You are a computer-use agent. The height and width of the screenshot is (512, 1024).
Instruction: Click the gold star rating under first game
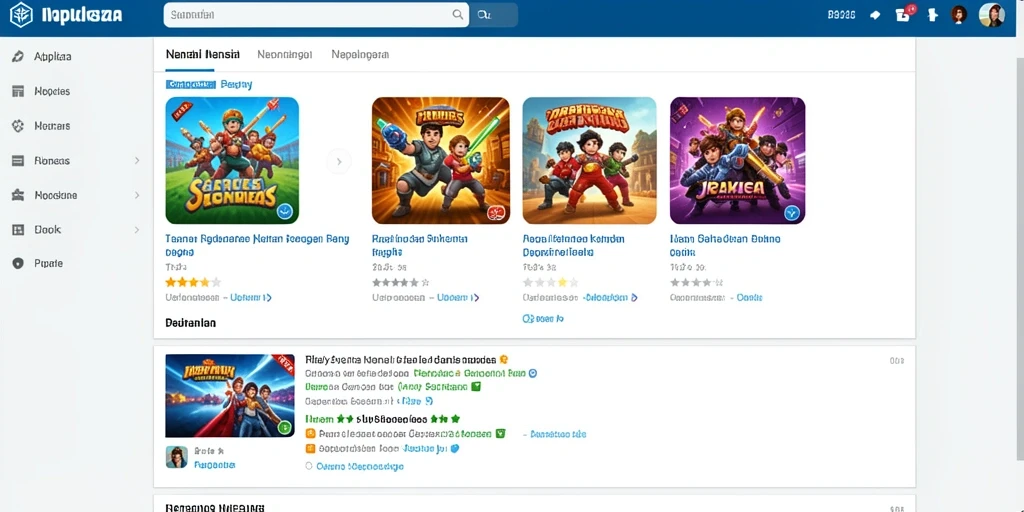pyautogui.click(x=193, y=282)
